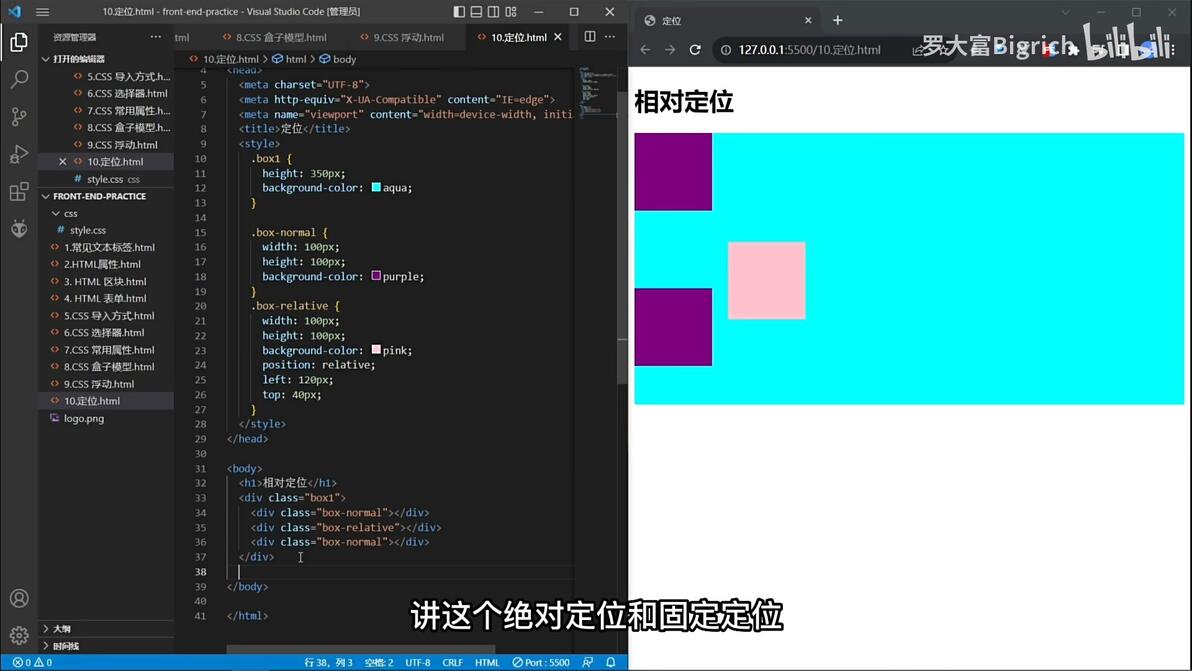This screenshot has height=671, width=1192.
Task: Open VS Code hamburger application menu
Action: [43, 11]
